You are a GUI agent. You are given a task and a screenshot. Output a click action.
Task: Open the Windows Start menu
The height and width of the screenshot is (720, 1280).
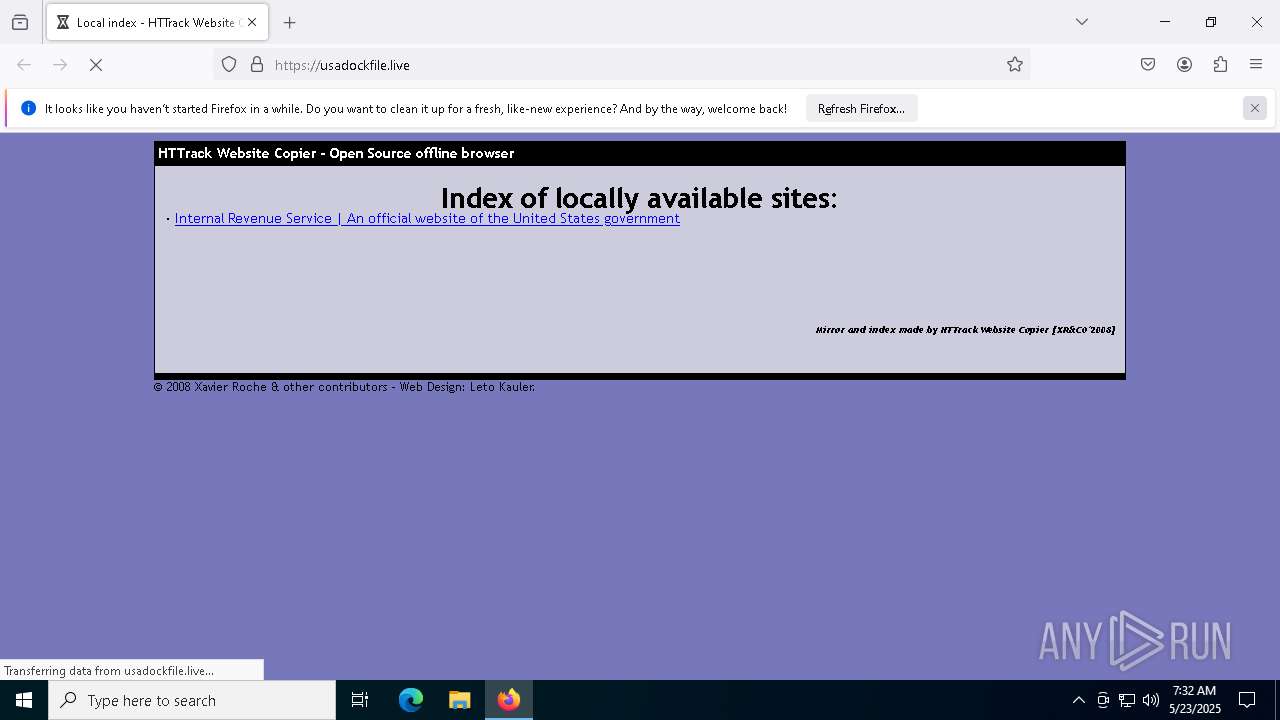coord(24,700)
